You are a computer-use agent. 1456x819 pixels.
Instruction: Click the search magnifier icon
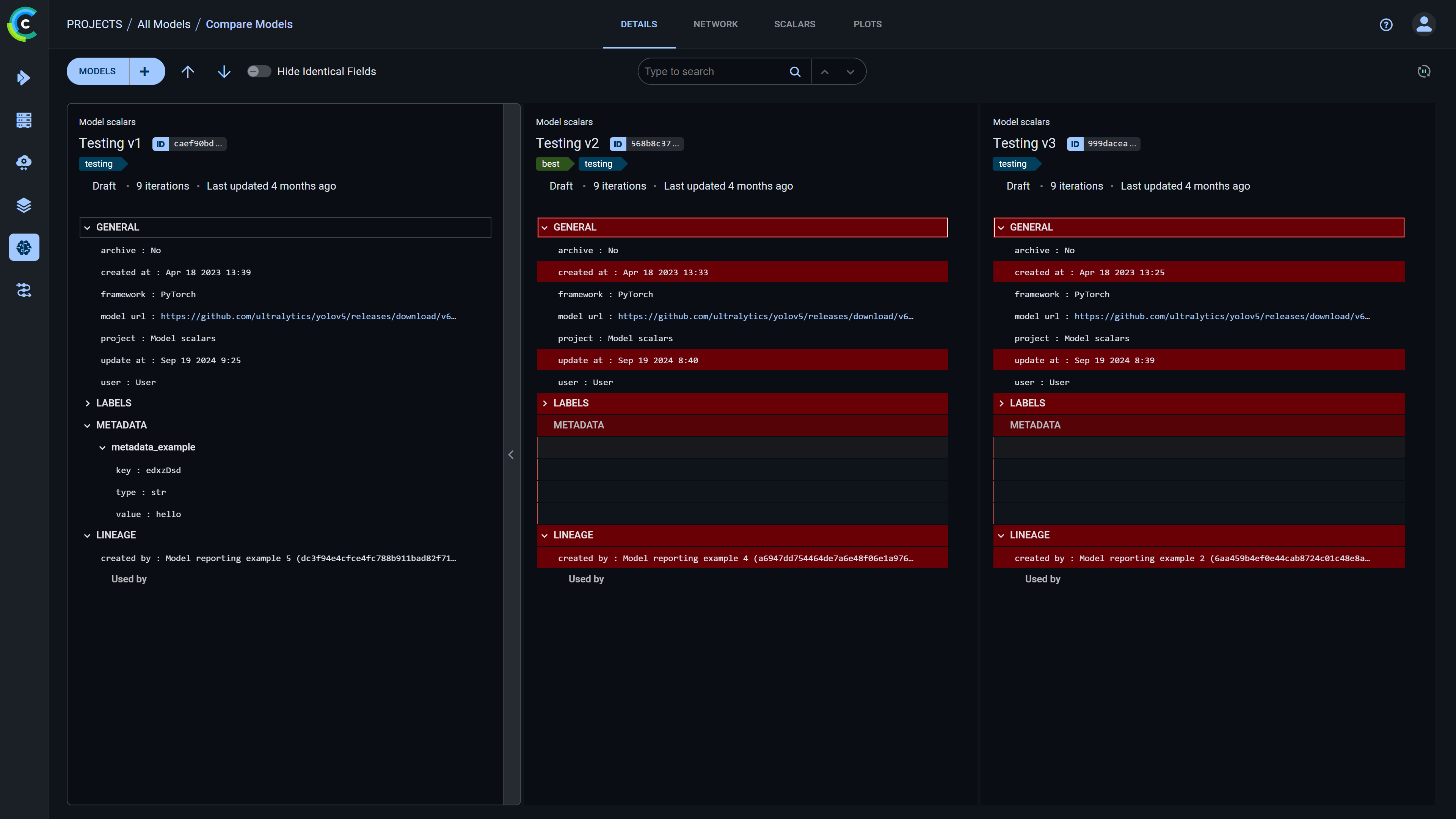click(x=795, y=72)
